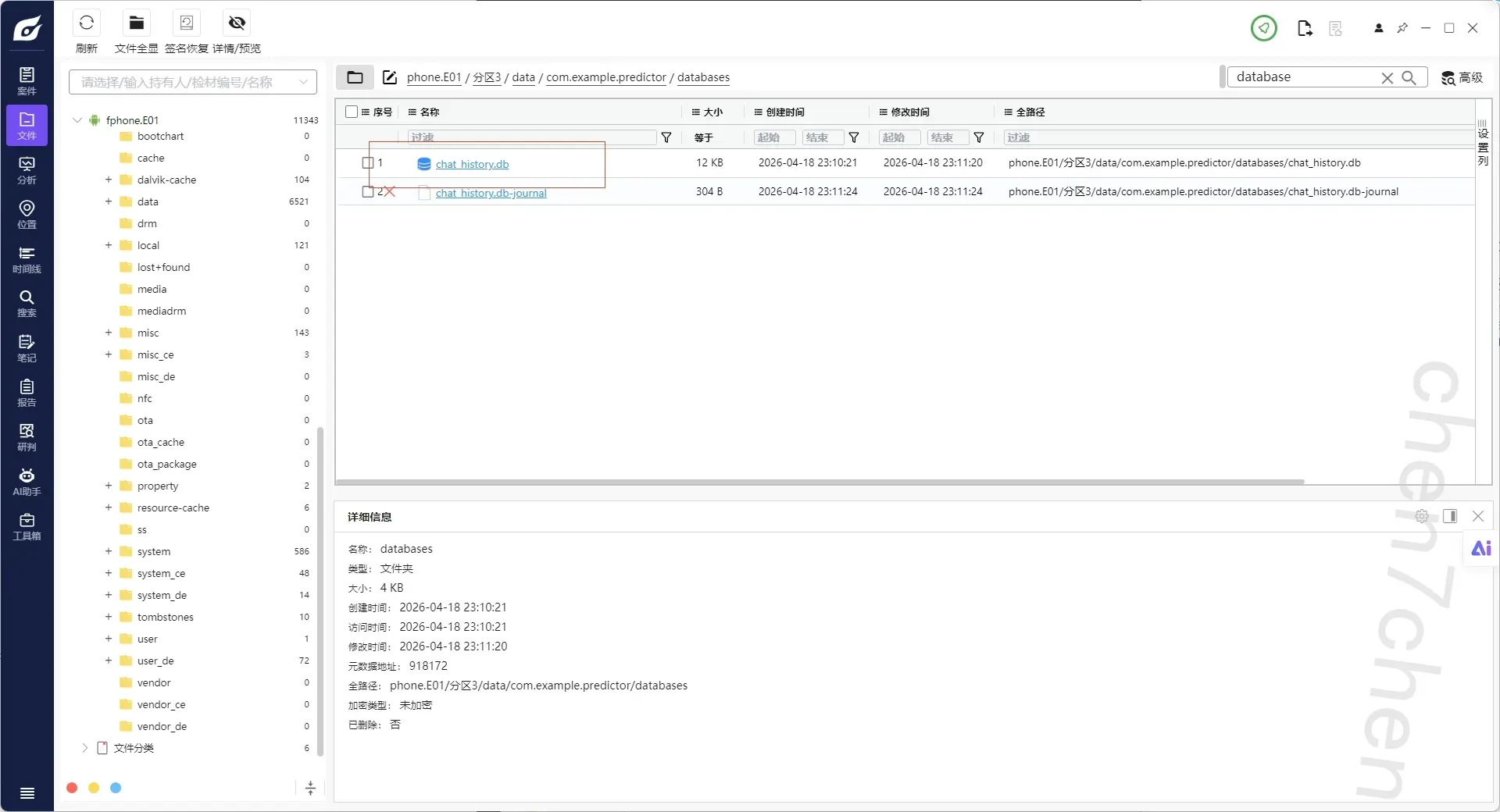Expand the local folder node

coord(109,245)
